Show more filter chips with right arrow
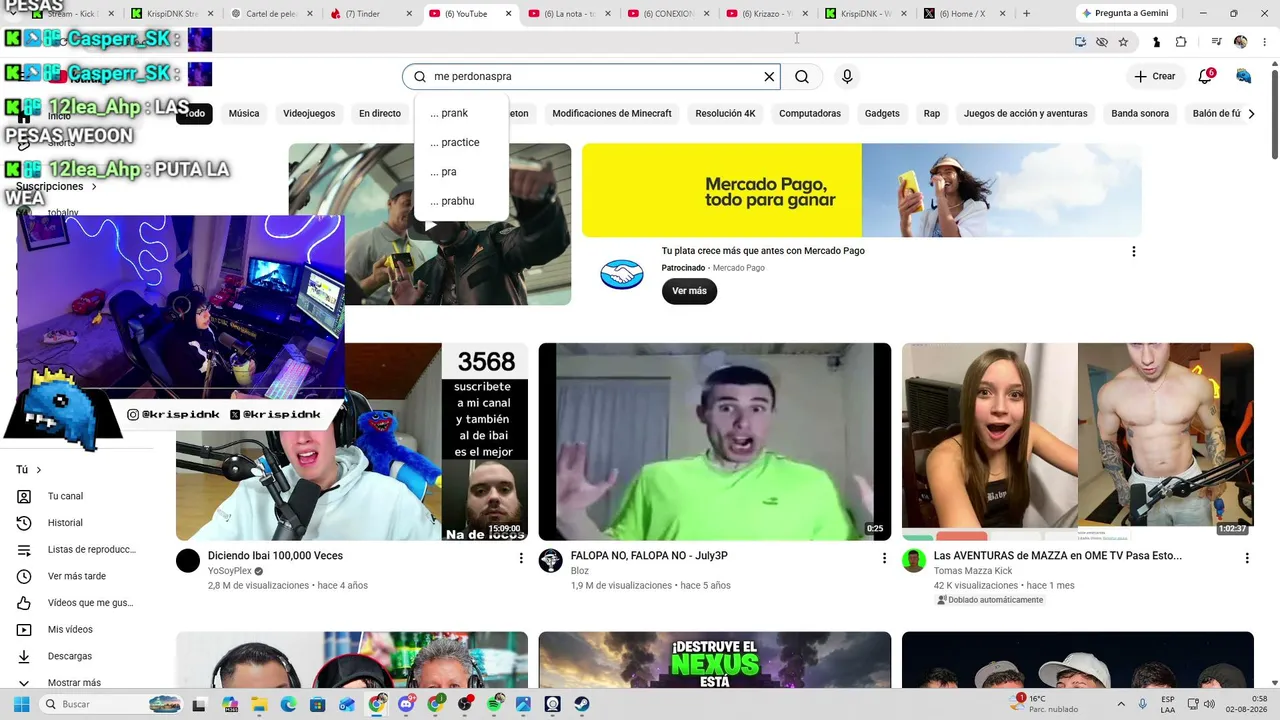This screenshot has width=1280, height=720. tap(1251, 114)
